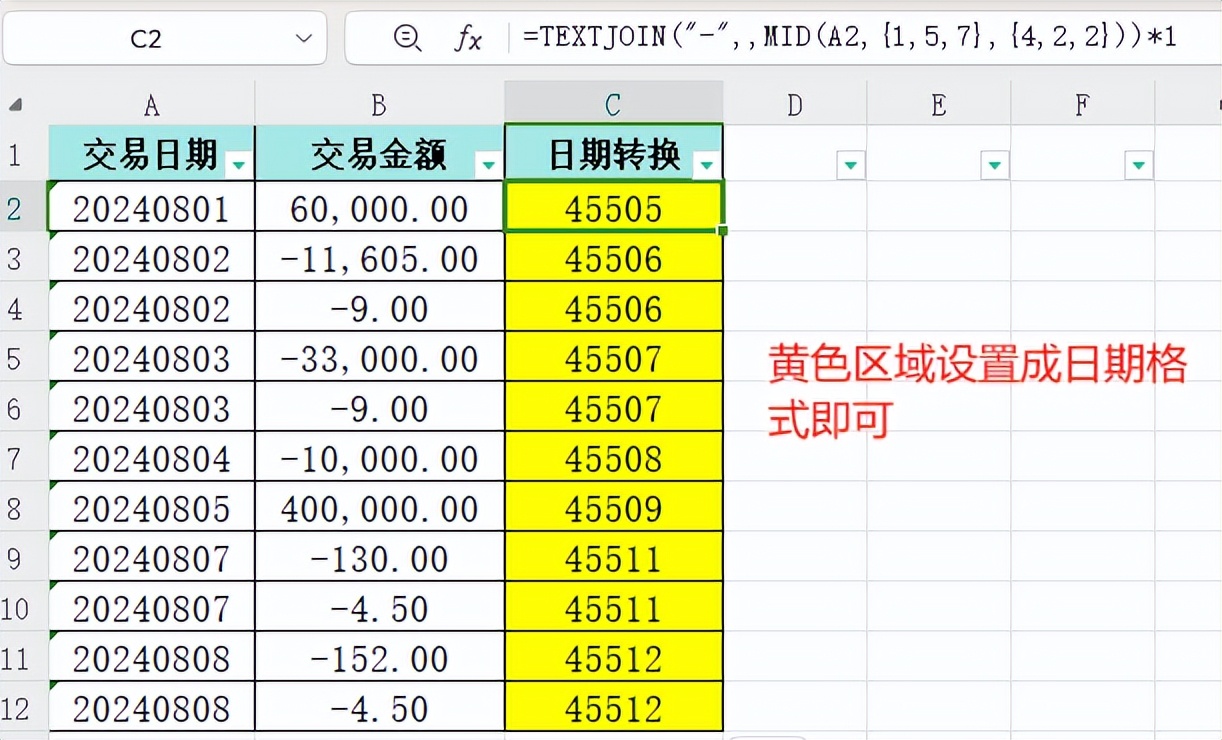Click cell -4.50 in row 12
The height and width of the screenshot is (740, 1222).
pos(380,707)
